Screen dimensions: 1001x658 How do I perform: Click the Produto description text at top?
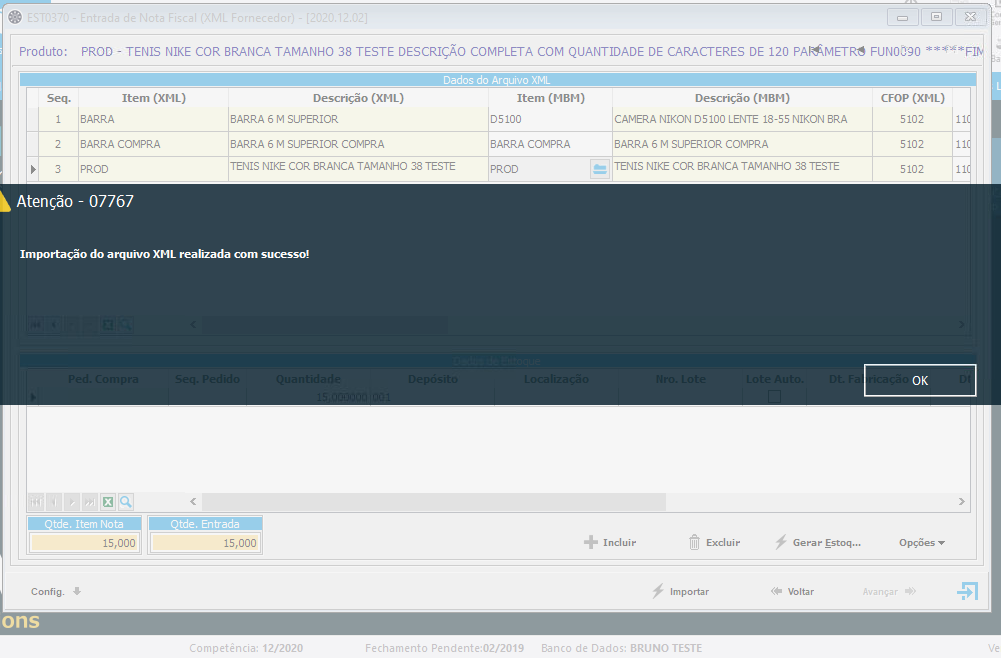click(532, 52)
